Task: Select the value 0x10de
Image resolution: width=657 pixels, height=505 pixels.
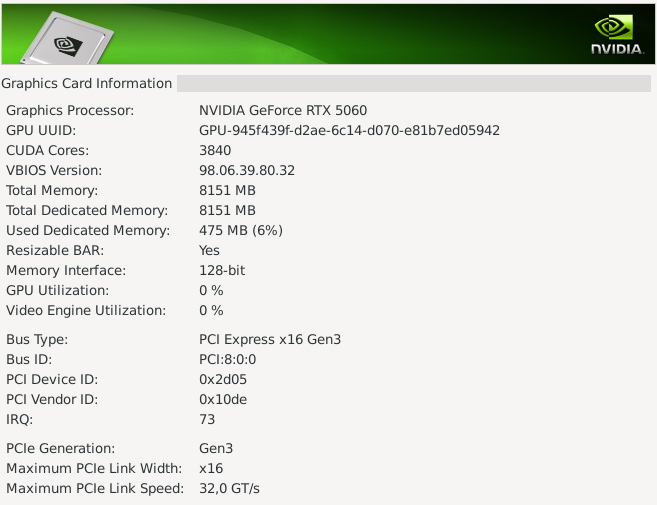Action: pyautogui.click(x=223, y=399)
